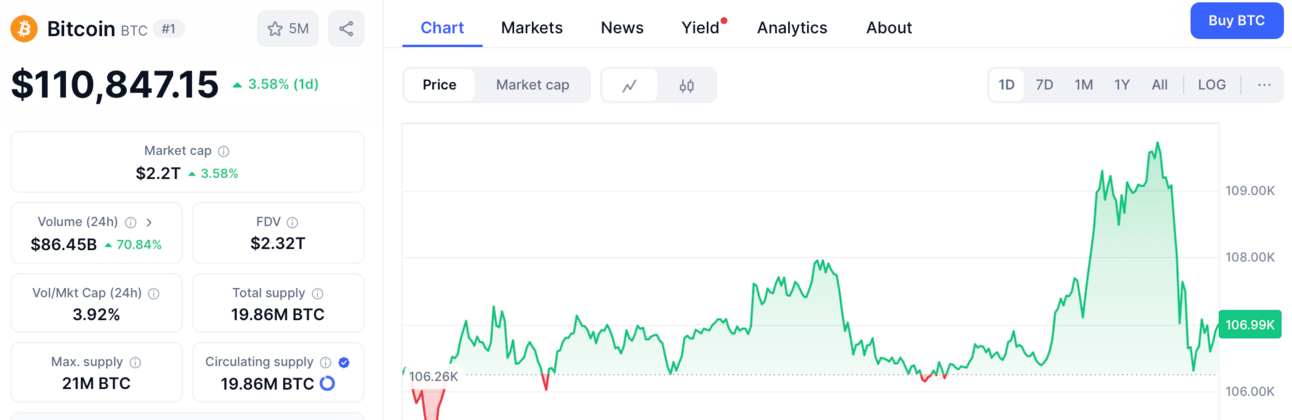Toggle LOG scale on chart
Screen dimensions: 1292x420
pos(1211,85)
